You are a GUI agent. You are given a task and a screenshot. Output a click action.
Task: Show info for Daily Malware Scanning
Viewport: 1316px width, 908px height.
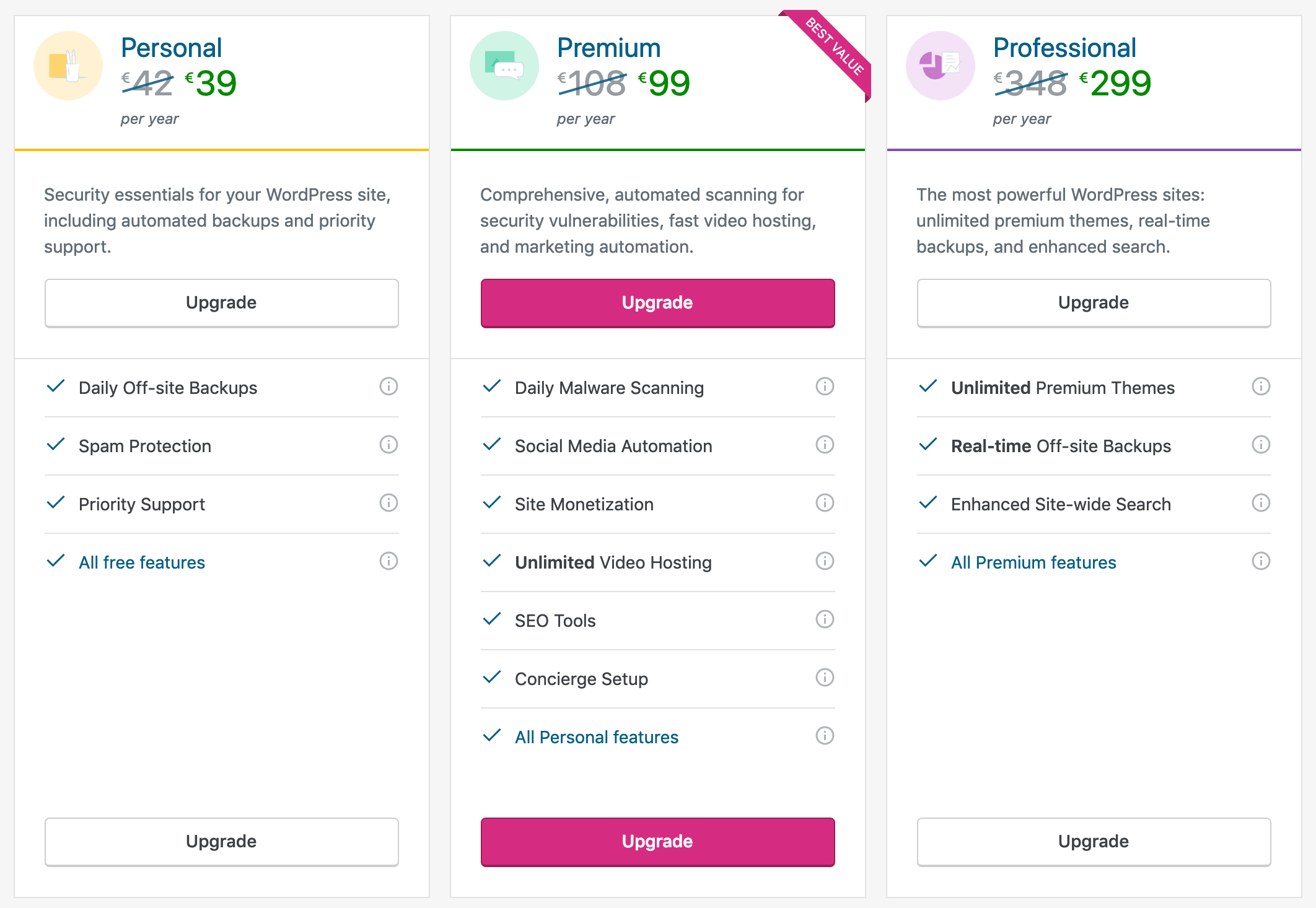tap(825, 386)
